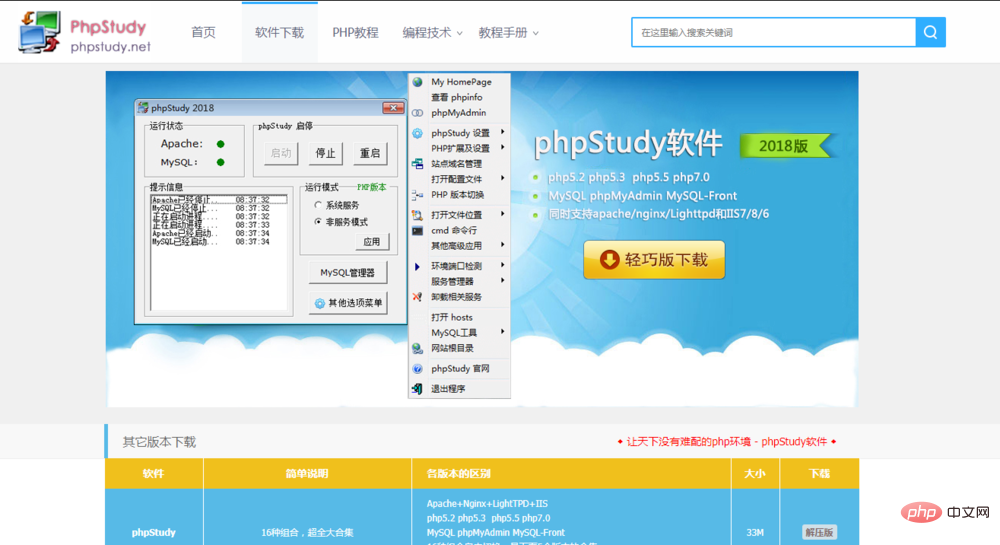Select the 系统服务 radio option
Image resolution: width=1000 pixels, height=545 pixels.
tap(318, 205)
